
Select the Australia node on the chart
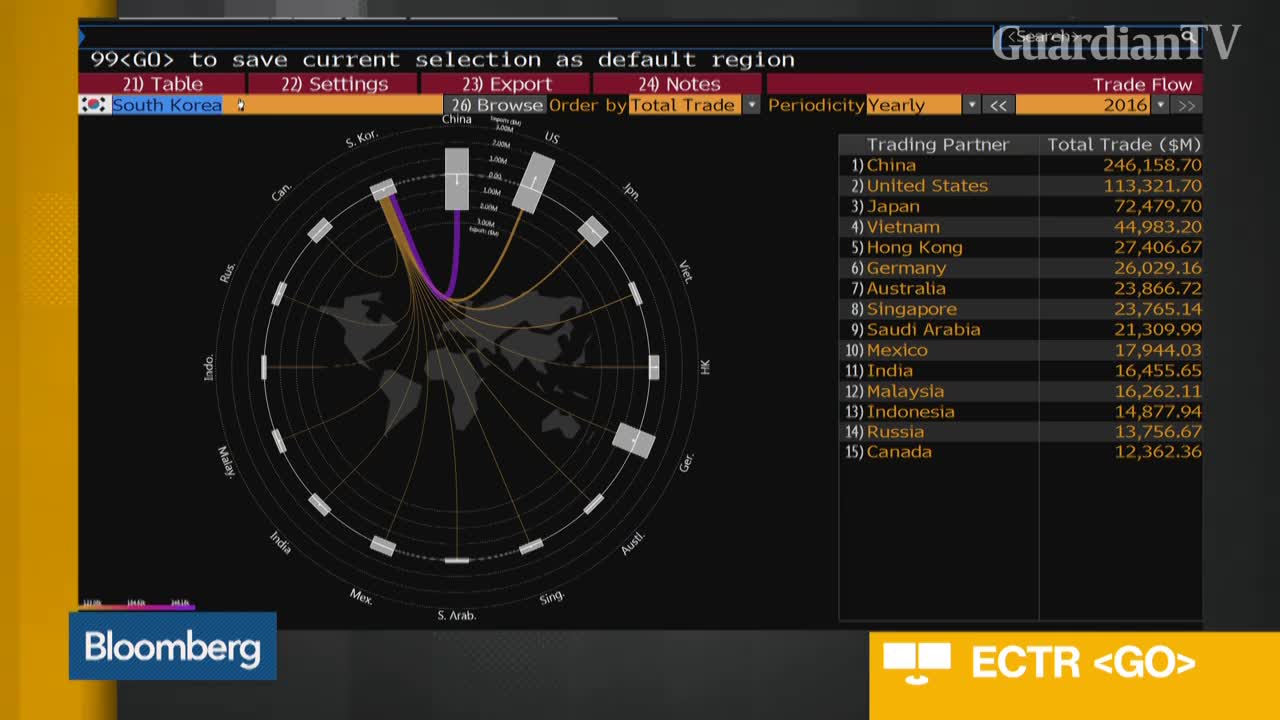593,504
